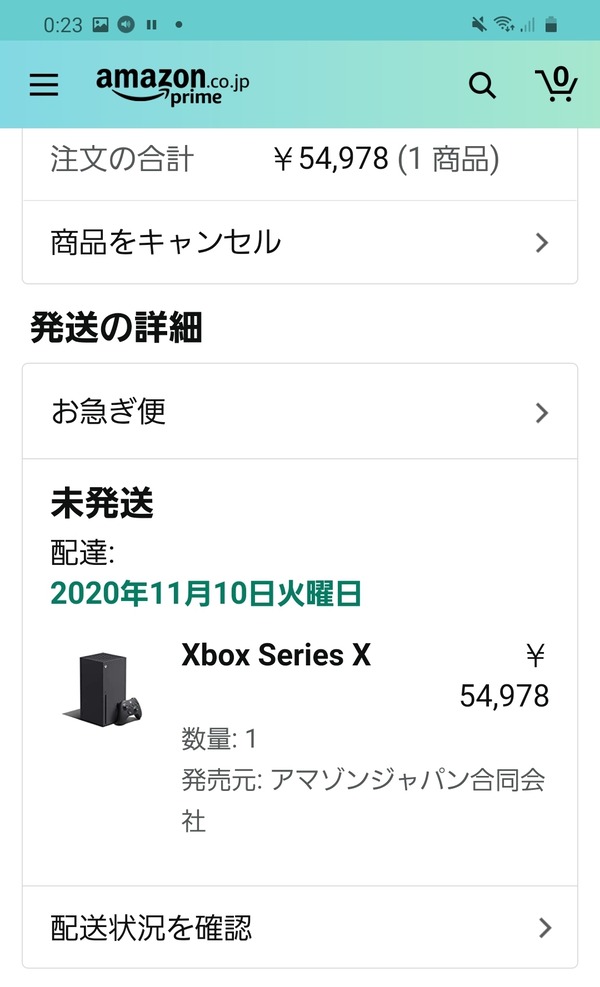Expand the 配送状況を確認 chevron arrow
600x987 pixels.
pyautogui.click(x=545, y=927)
